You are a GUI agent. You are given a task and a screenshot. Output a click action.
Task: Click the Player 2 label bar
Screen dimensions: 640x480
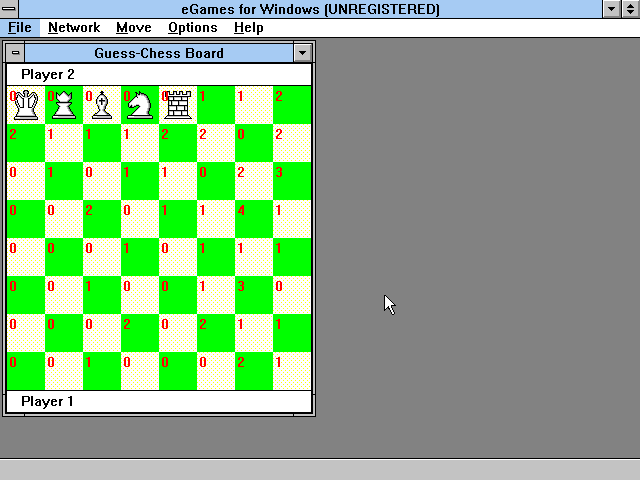159,75
